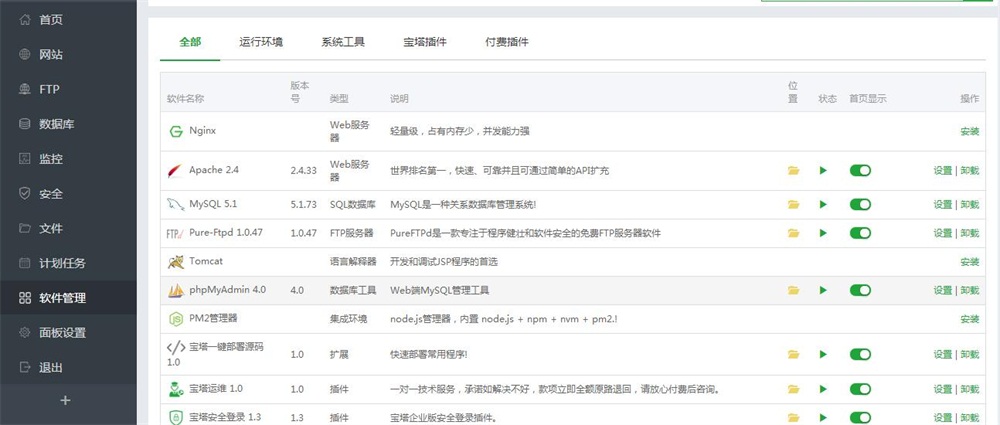Click the MySQL version 5.1.73 text
This screenshot has width=1000, height=425.
click(304, 204)
